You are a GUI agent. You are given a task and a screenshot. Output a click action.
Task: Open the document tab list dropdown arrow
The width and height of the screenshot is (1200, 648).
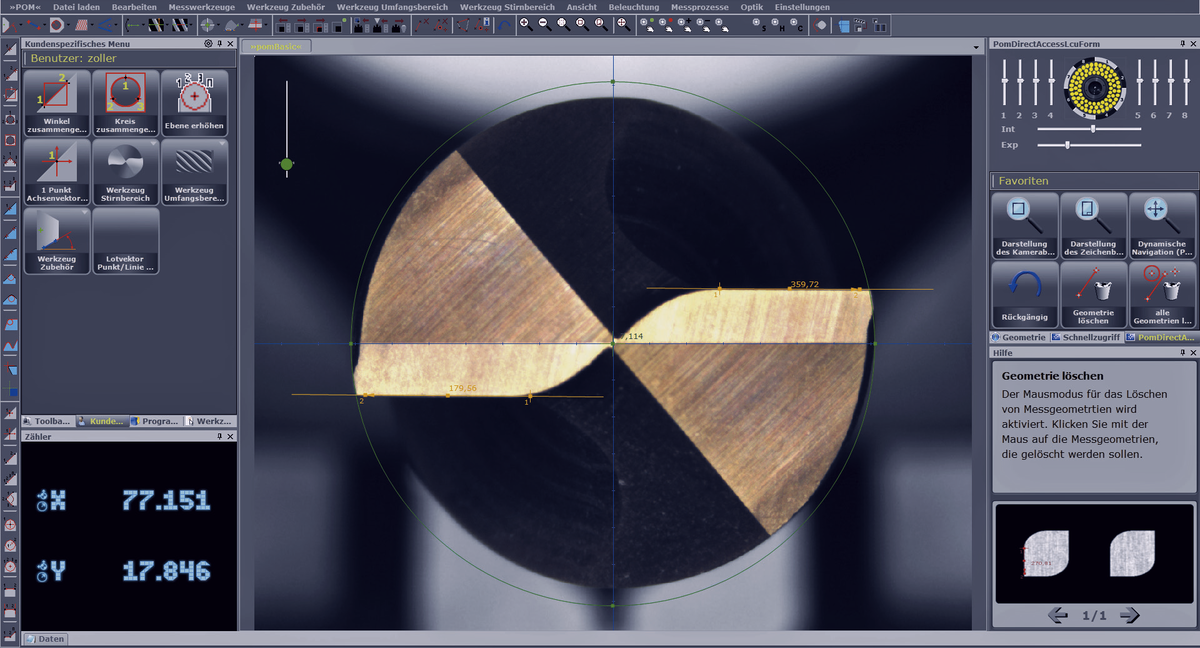(976, 48)
